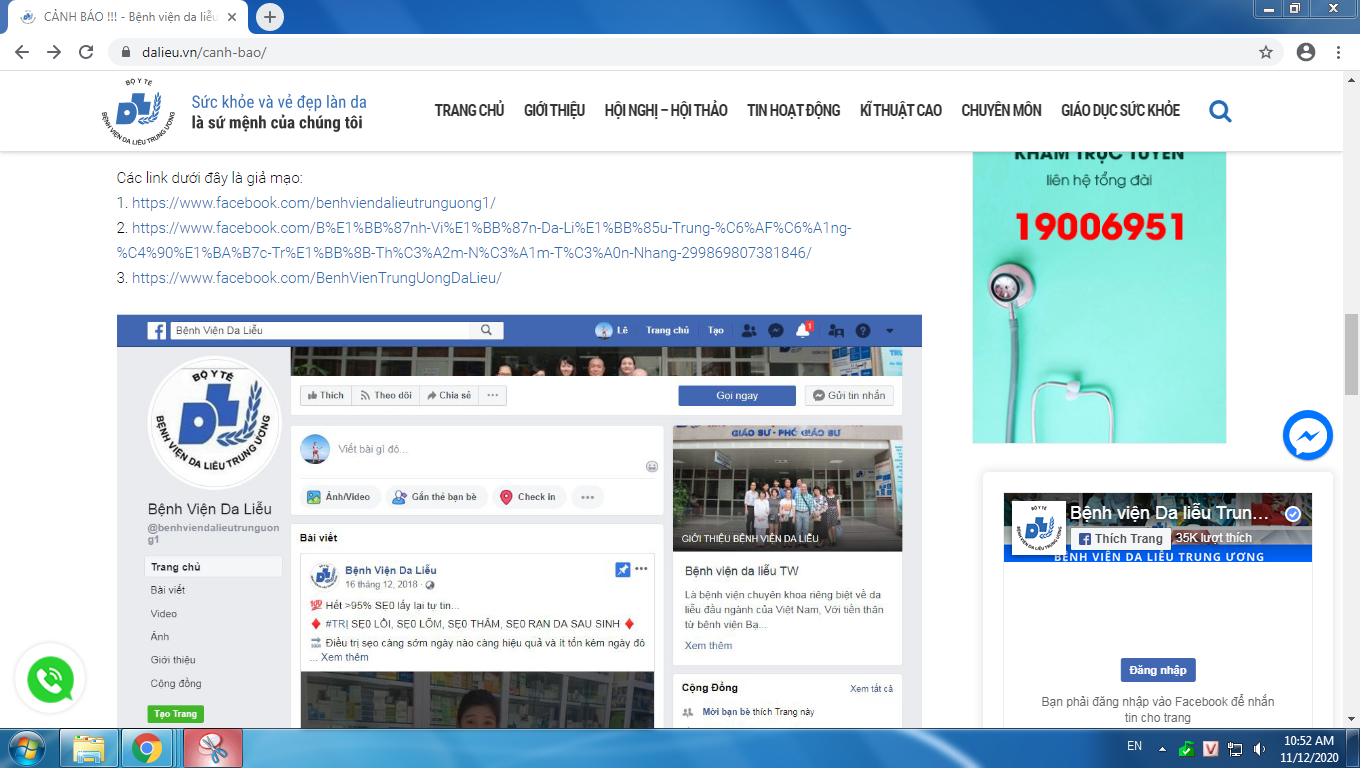Select the GIỚI THIỆU menu item
The image size is (1360, 768).
pyautogui.click(x=554, y=111)
